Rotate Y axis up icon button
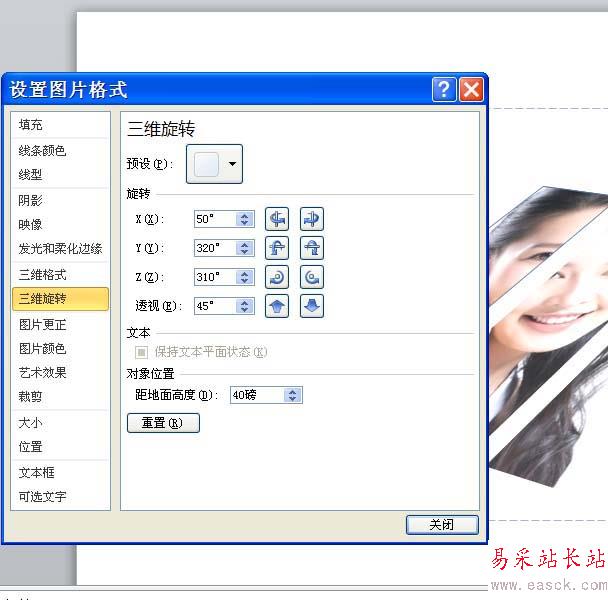 click(x=276, y=248)
